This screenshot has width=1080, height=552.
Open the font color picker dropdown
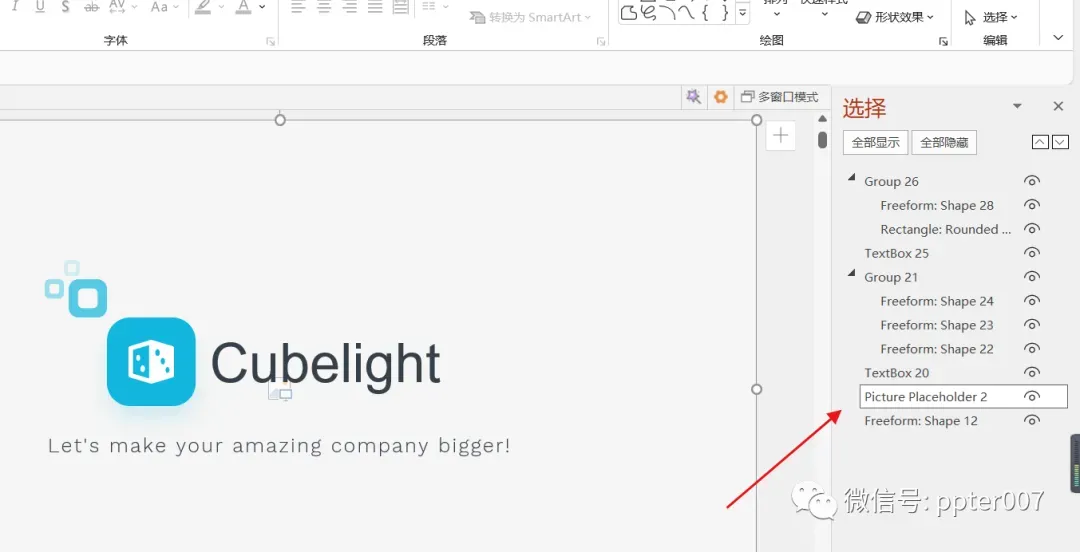pos(262,7)
